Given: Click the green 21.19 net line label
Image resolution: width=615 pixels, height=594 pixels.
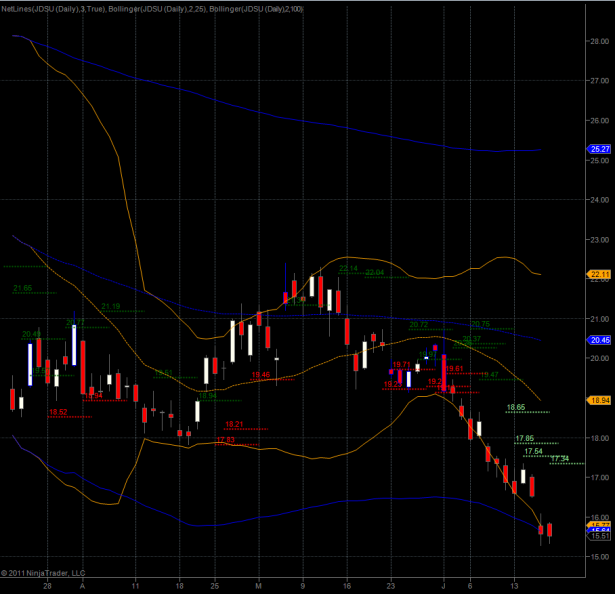Looking at the screenshot, I should tap(110, 306).
